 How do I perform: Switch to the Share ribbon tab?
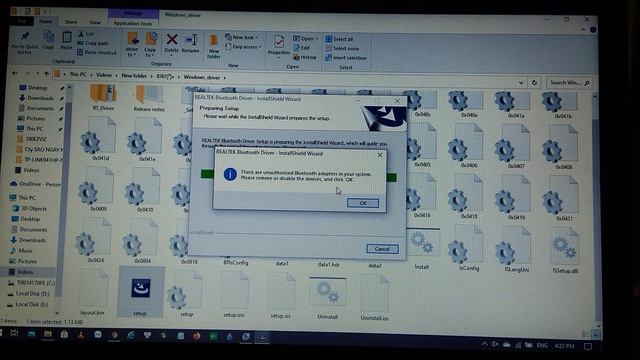(71, 22)
